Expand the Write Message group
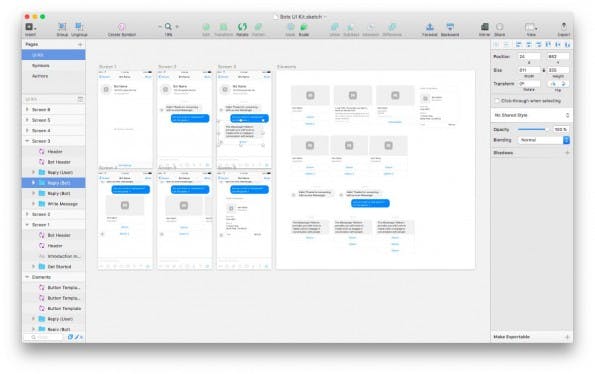This screenshot has width=595, height=374. click(x=33, y=204)
